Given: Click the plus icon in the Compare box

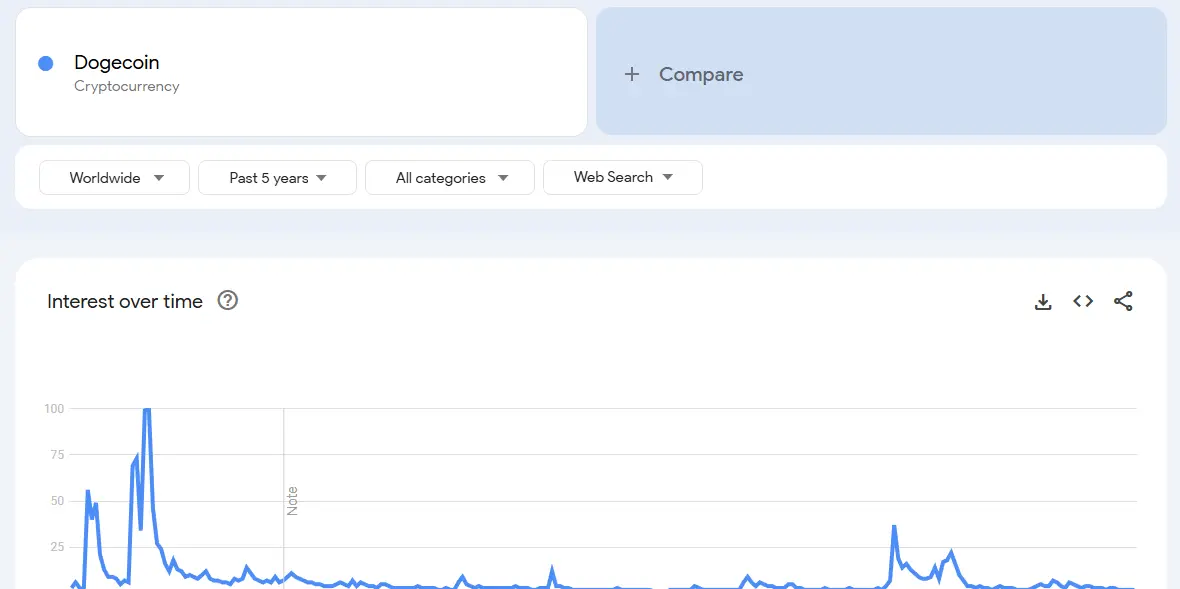Looking at the screenshot, I should point(632,74).
